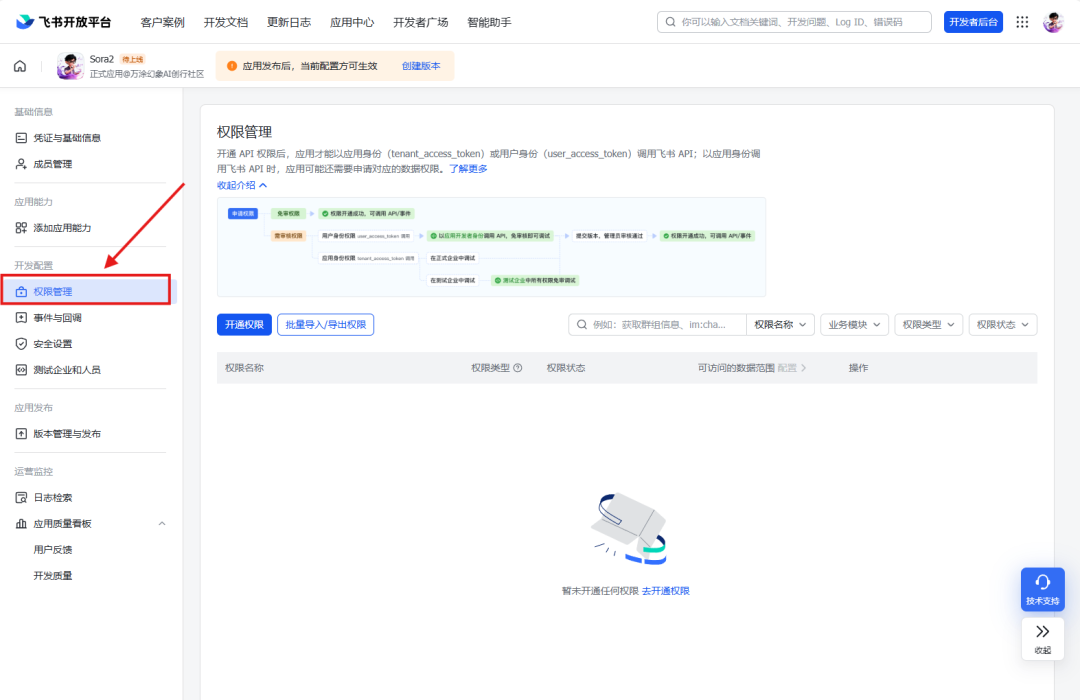Open 客户案例 in top navigation
This screenshot has width=1080, height=700.
163,22
